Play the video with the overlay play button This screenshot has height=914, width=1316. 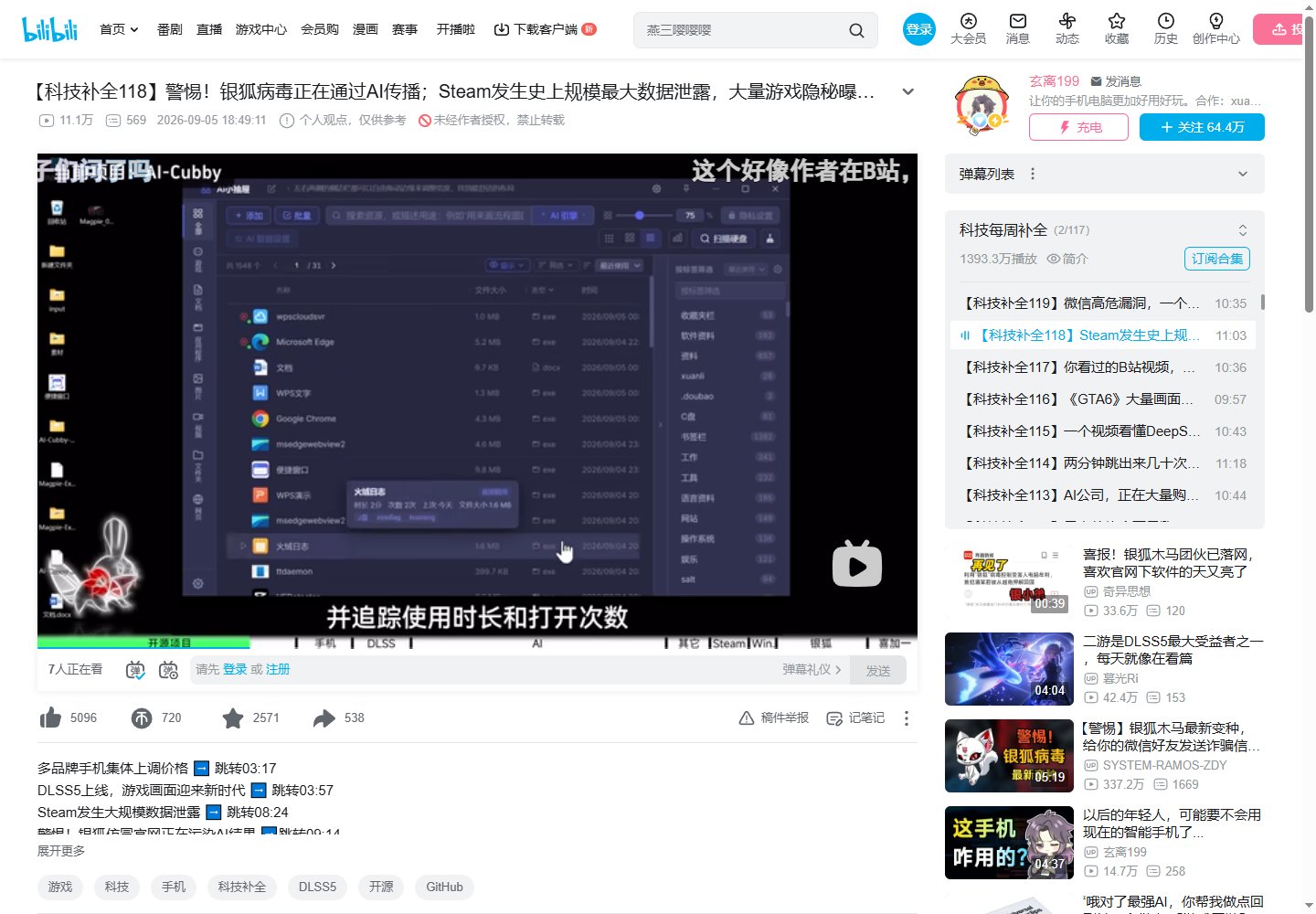pyautogui.click(x=857, y=564)
